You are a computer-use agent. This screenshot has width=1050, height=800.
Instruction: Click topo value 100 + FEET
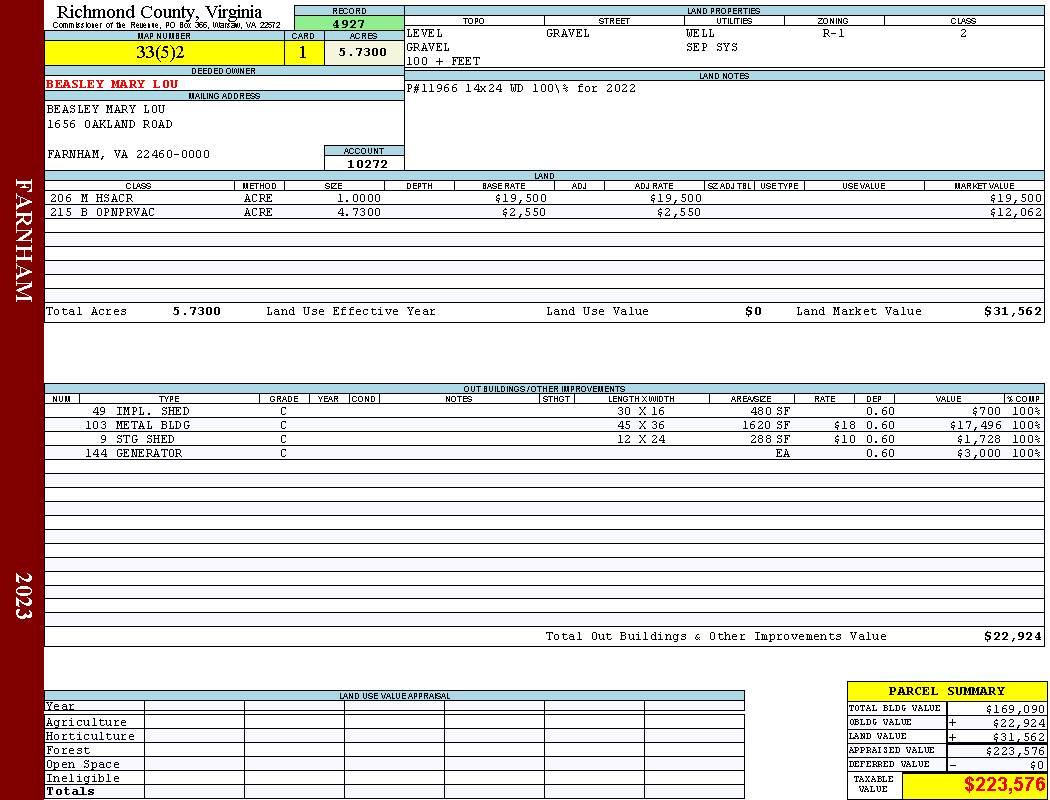pos(443,61)
